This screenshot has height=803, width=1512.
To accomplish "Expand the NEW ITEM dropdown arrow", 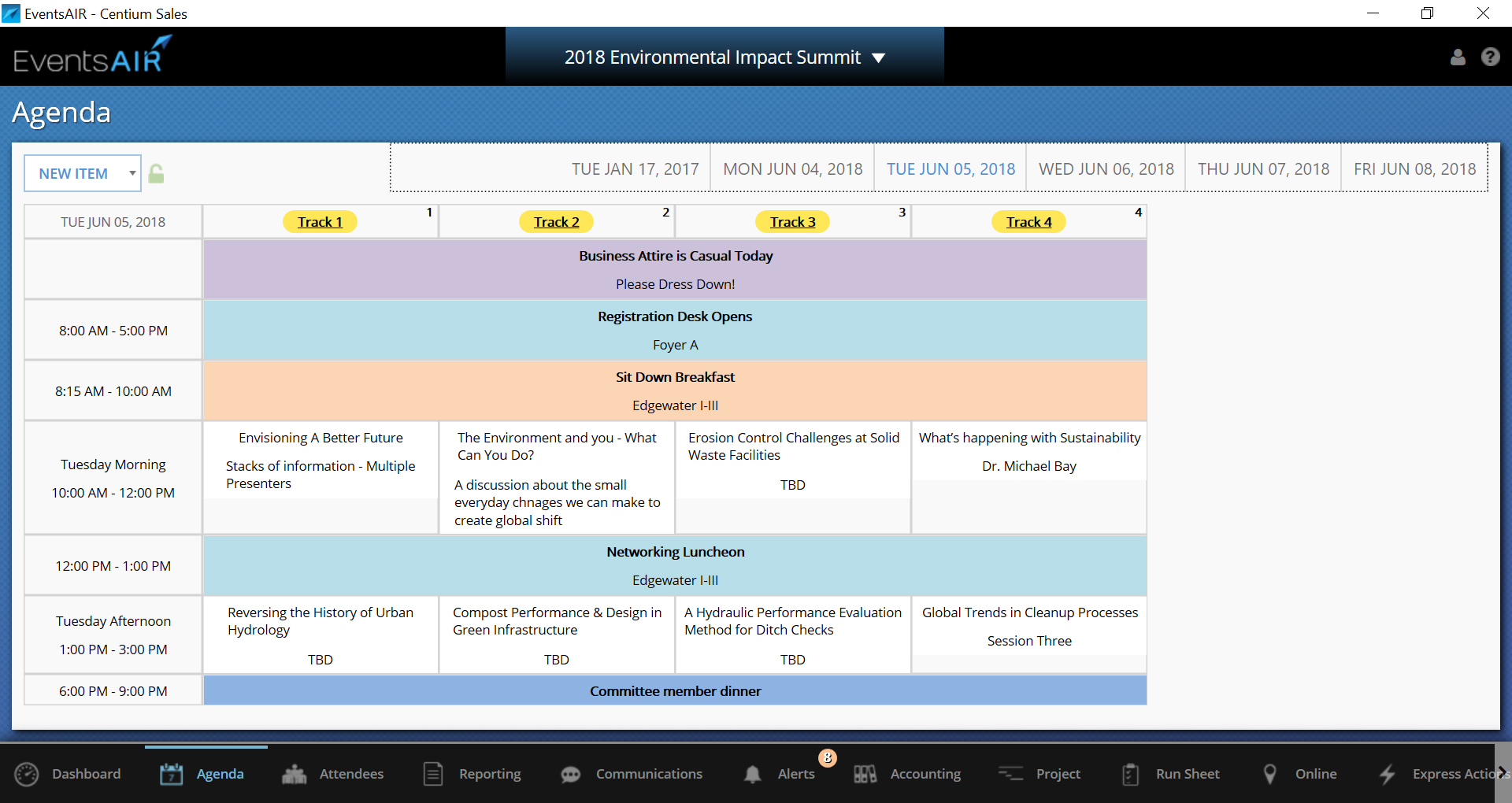I will 132,173.
